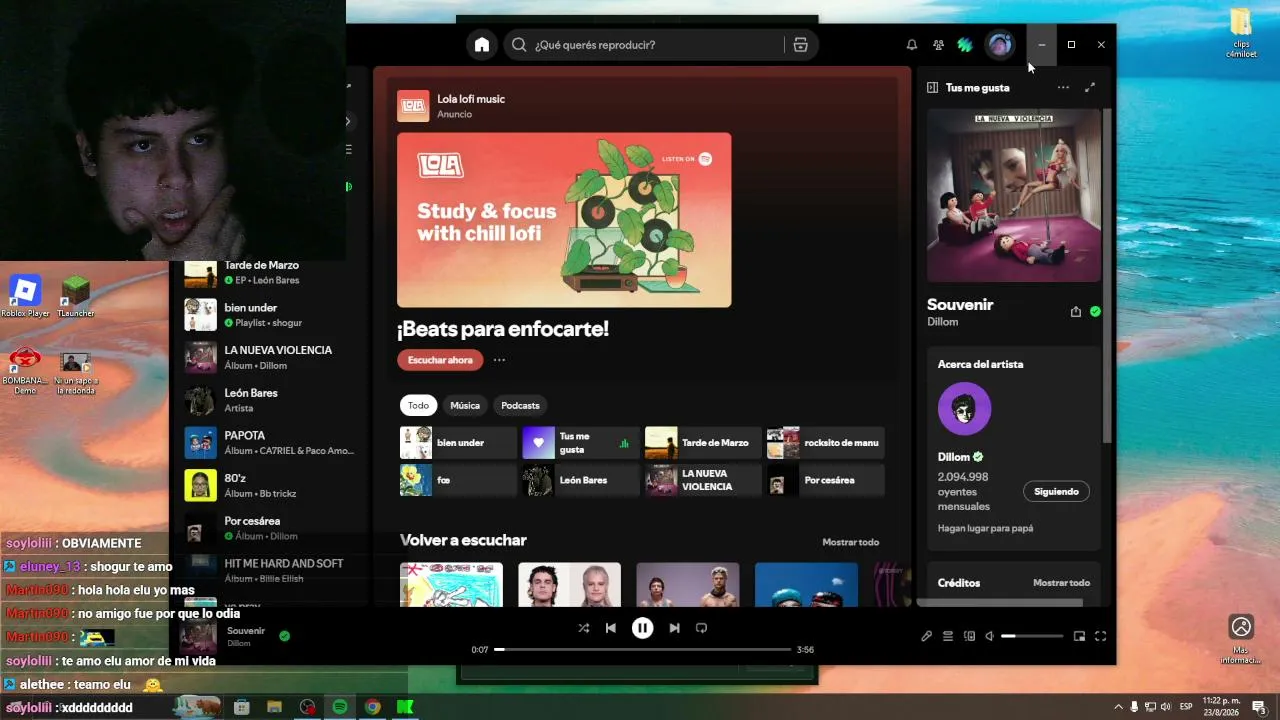Screen dimensions: 1280x720
Task: Open the Lola lofi music advertiser
Action: pos(470,99)
